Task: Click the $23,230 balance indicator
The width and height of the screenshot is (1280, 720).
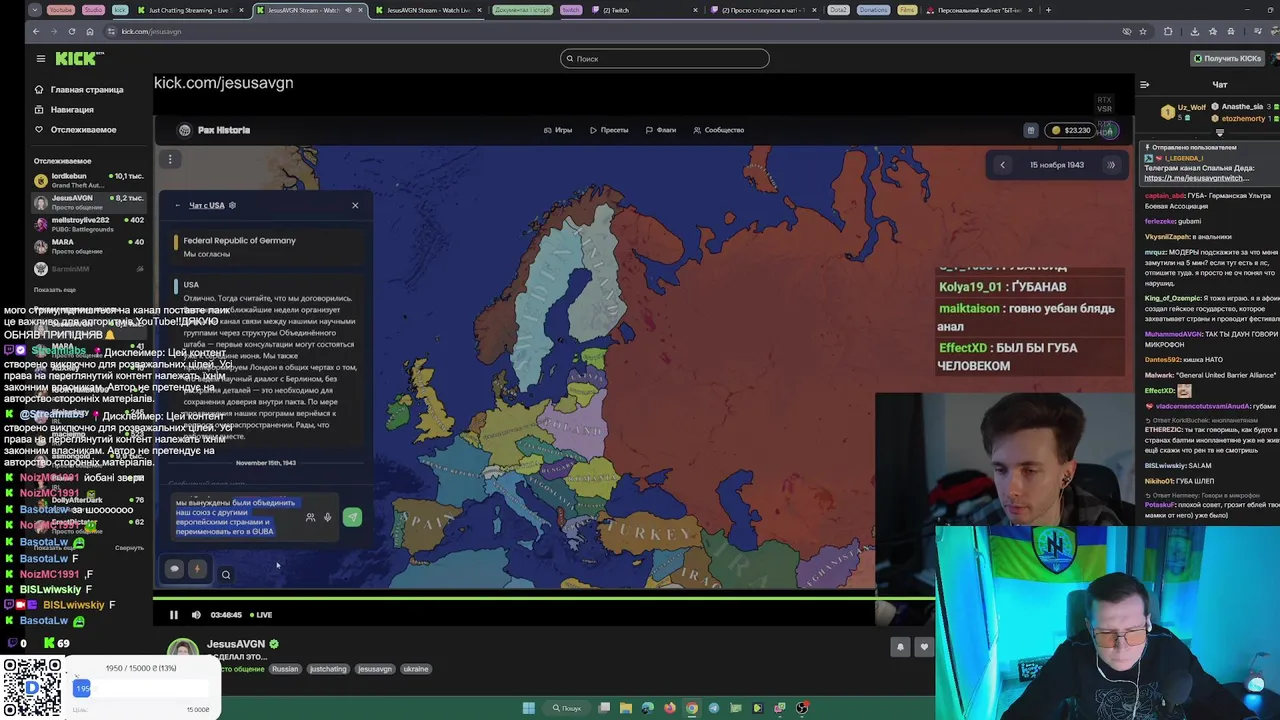Action: coord(1071,130)
